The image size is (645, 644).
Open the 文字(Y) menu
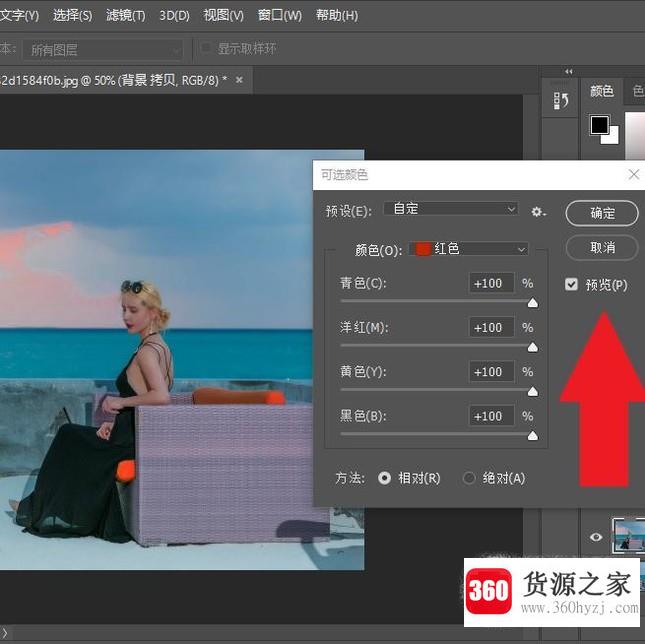[19, 16]
